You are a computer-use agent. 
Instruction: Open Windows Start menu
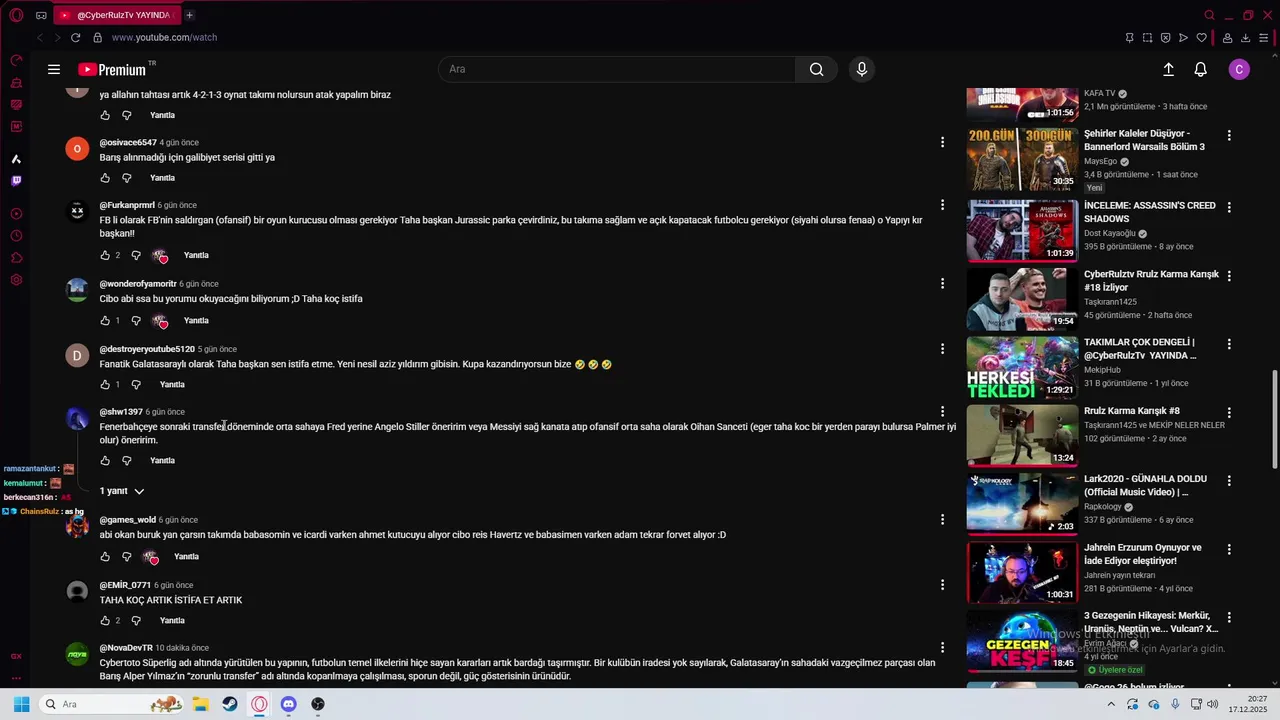21,704
